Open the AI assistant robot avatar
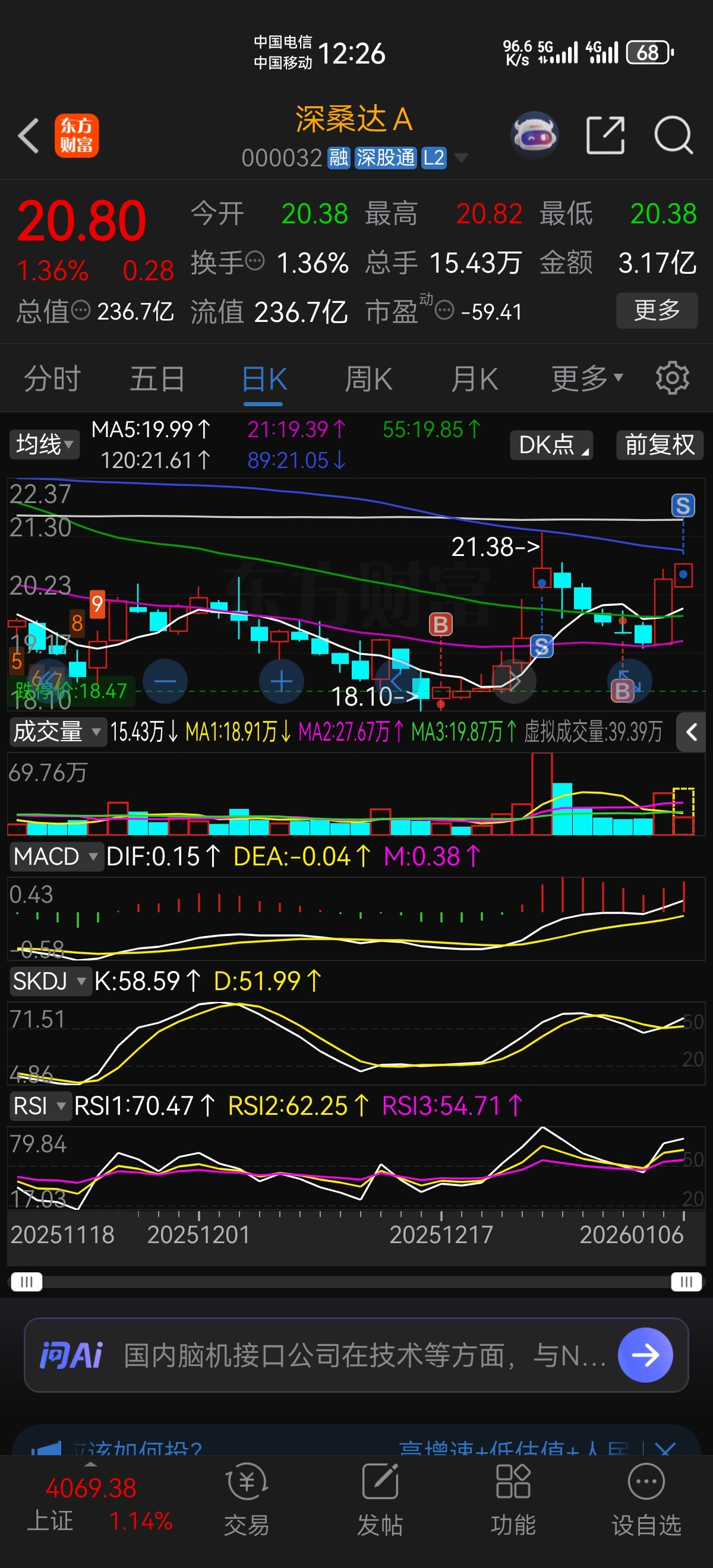The width and height of the screenshot is (713, 1568). point(534,135)
